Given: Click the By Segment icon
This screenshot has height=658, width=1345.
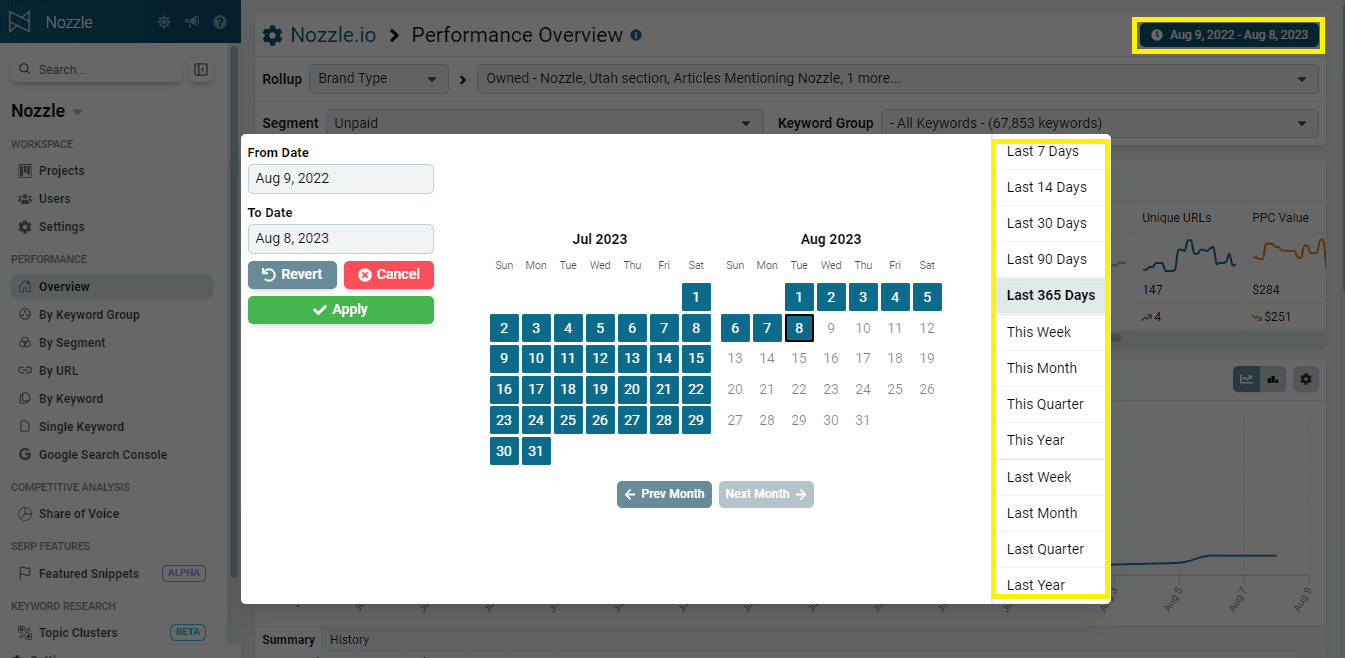Looking at the screenshot, I should (x=25, y=343).
